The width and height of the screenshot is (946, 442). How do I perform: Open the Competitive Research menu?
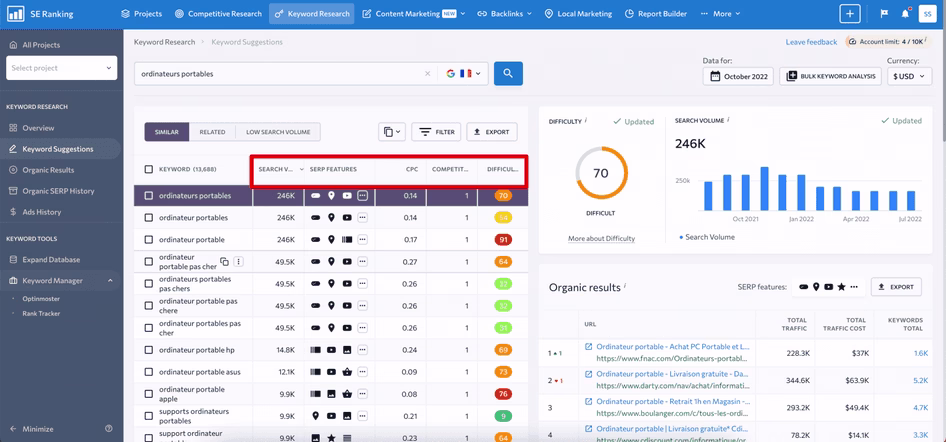[217, 14]
